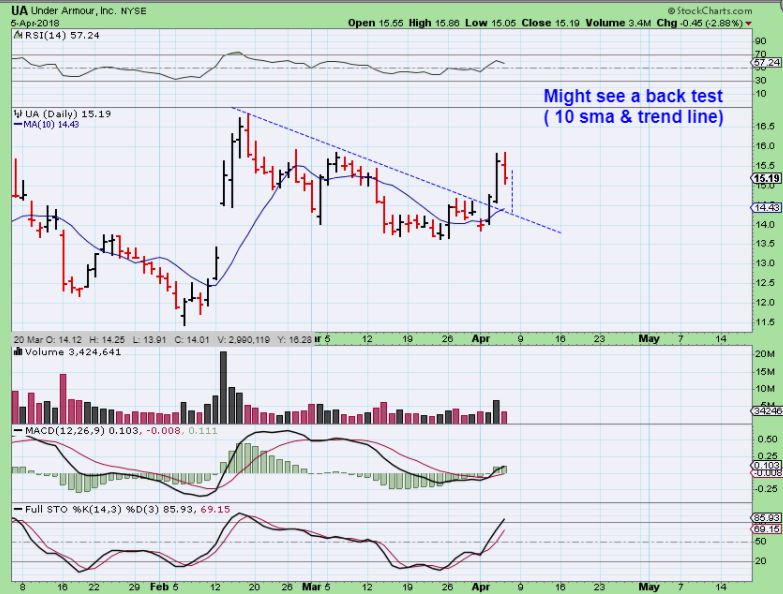Viewport: 783px width, 594px height.
Task: Click the 5-Apr-2018 chart date
Action: (35, 23)
